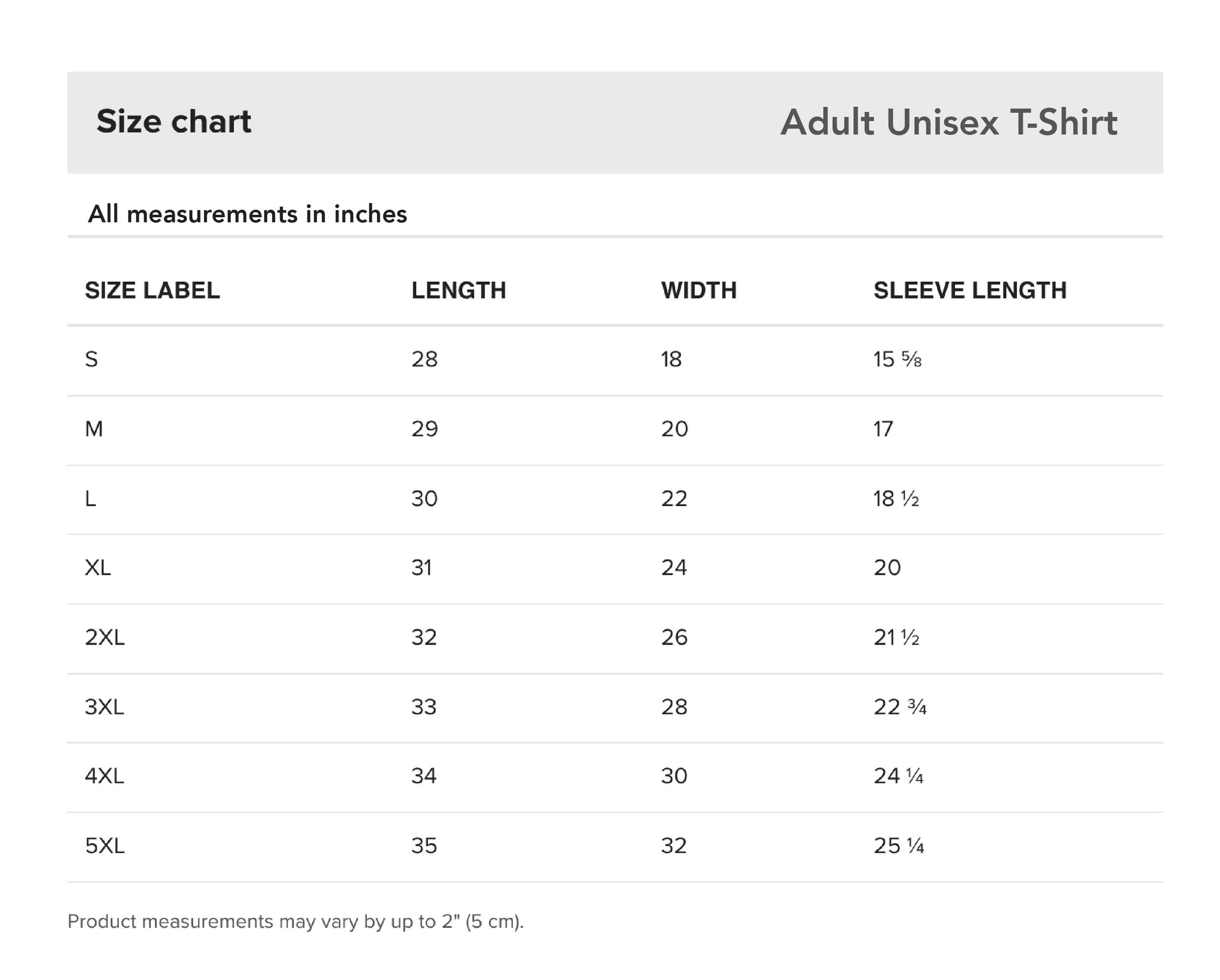Click the Size chart heading

[174, 121]
